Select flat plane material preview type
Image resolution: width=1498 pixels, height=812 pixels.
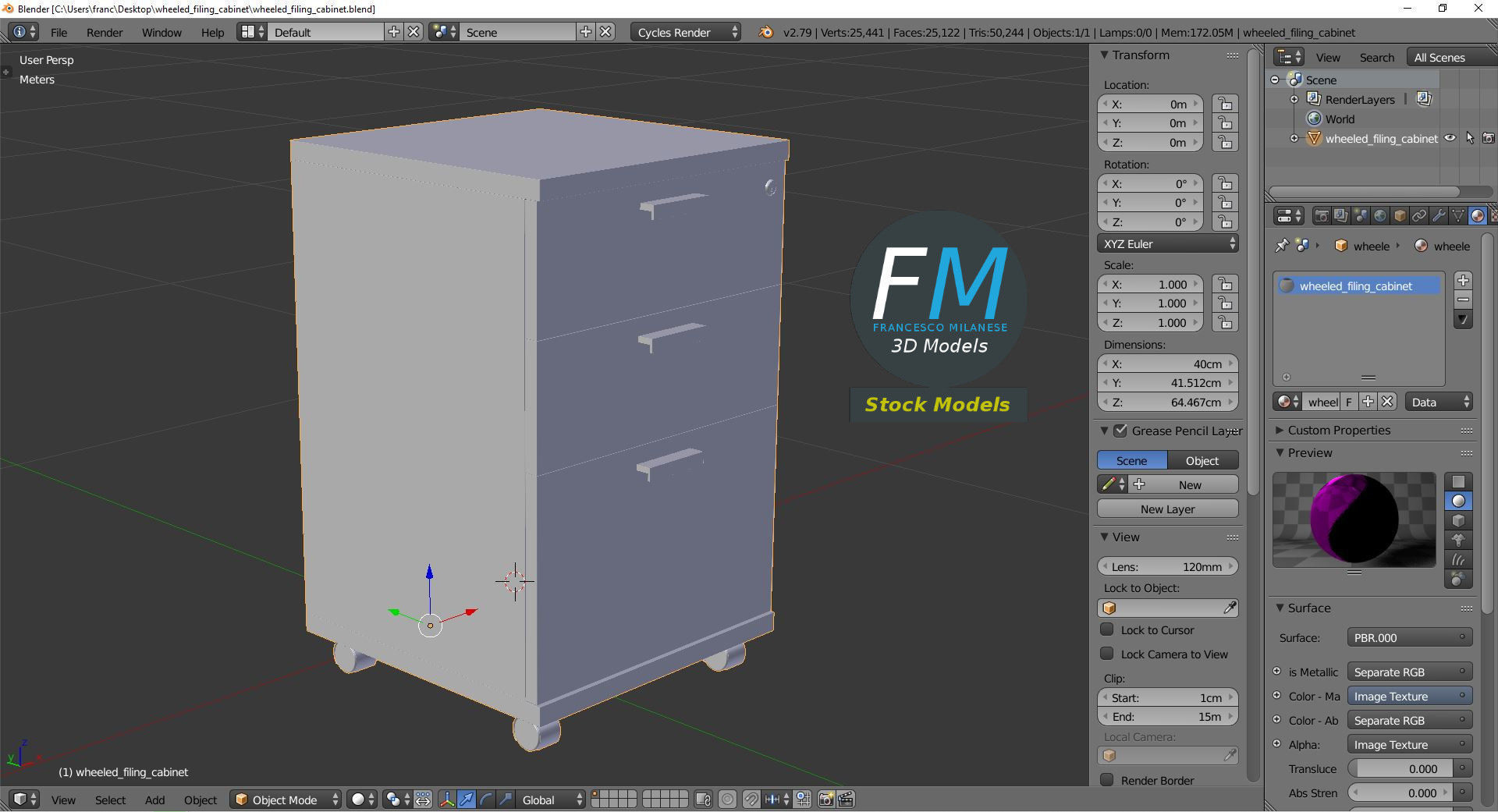click(1458, 481)
